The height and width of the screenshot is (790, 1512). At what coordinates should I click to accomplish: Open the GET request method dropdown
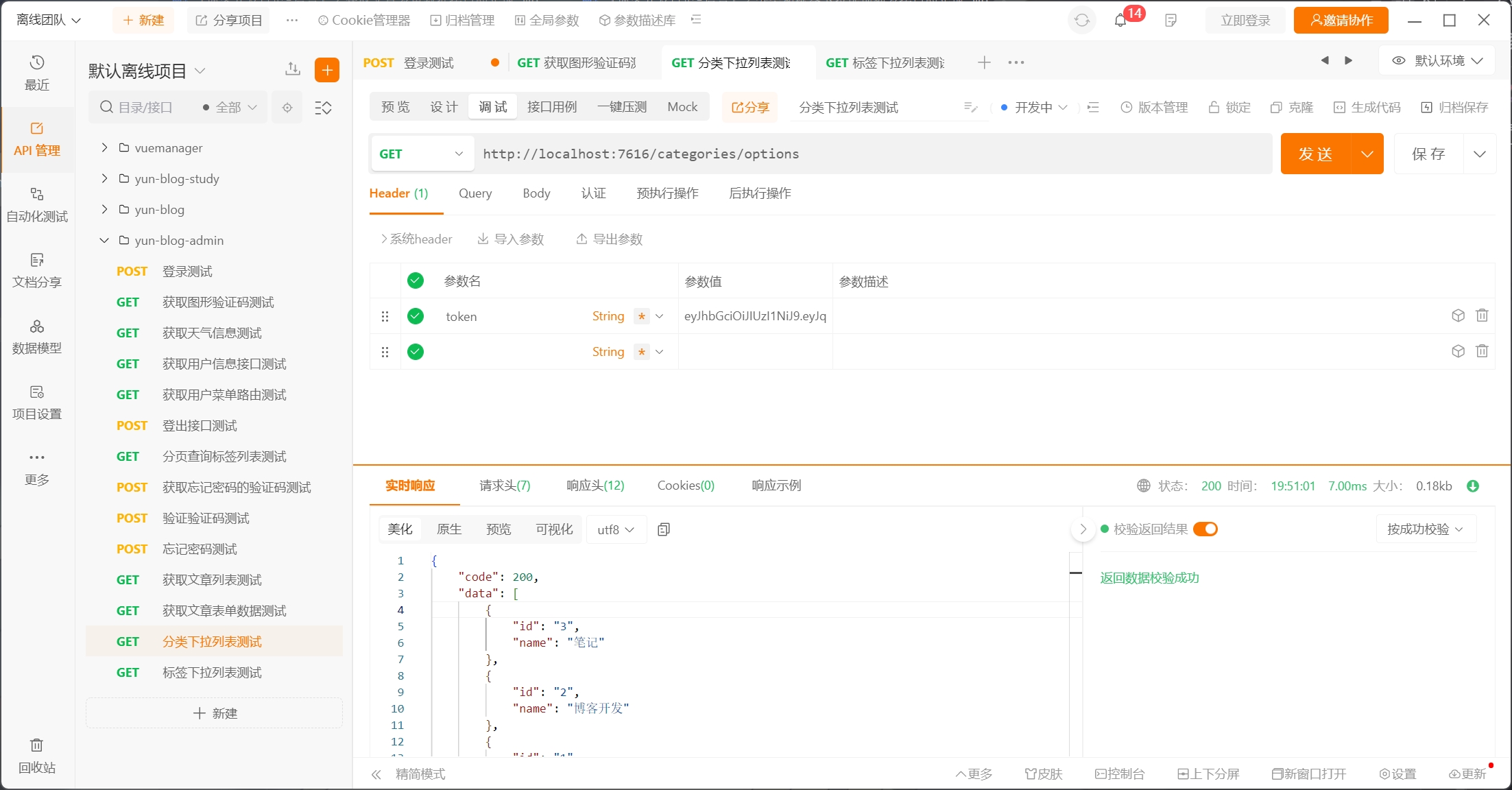tap(421, 154)
